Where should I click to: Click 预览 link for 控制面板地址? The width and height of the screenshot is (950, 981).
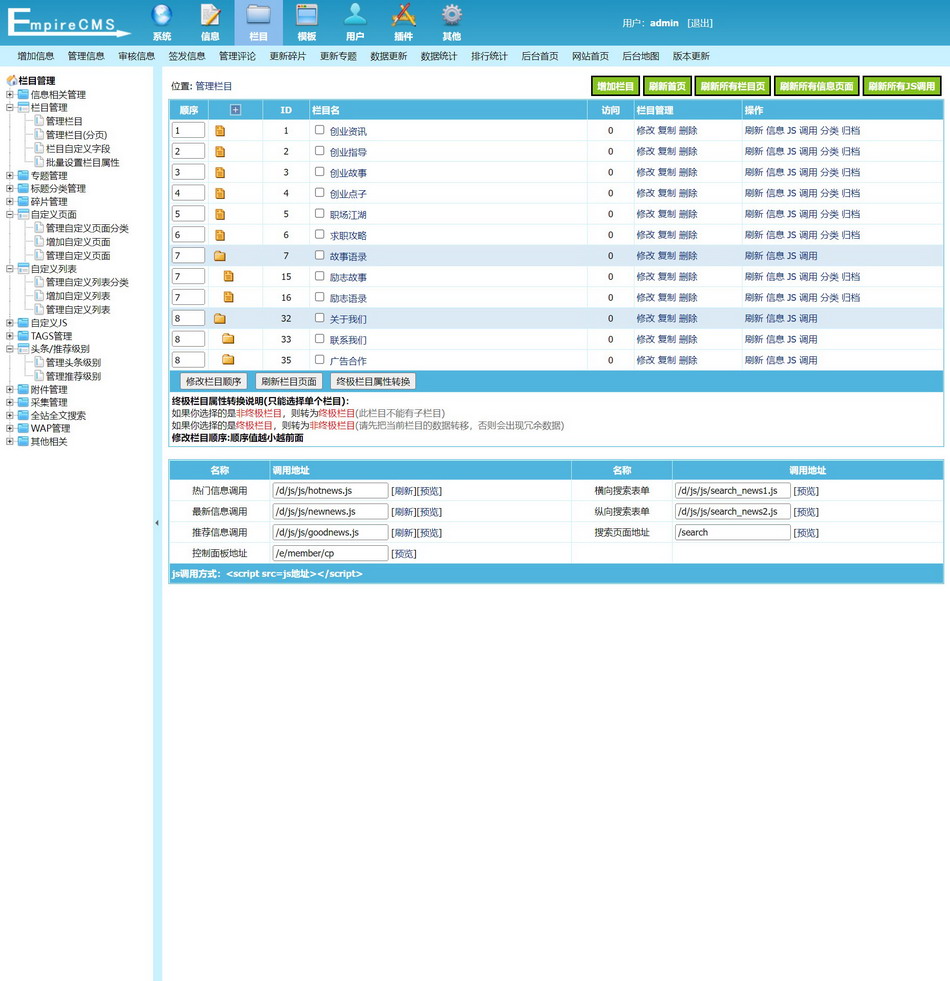404,554
